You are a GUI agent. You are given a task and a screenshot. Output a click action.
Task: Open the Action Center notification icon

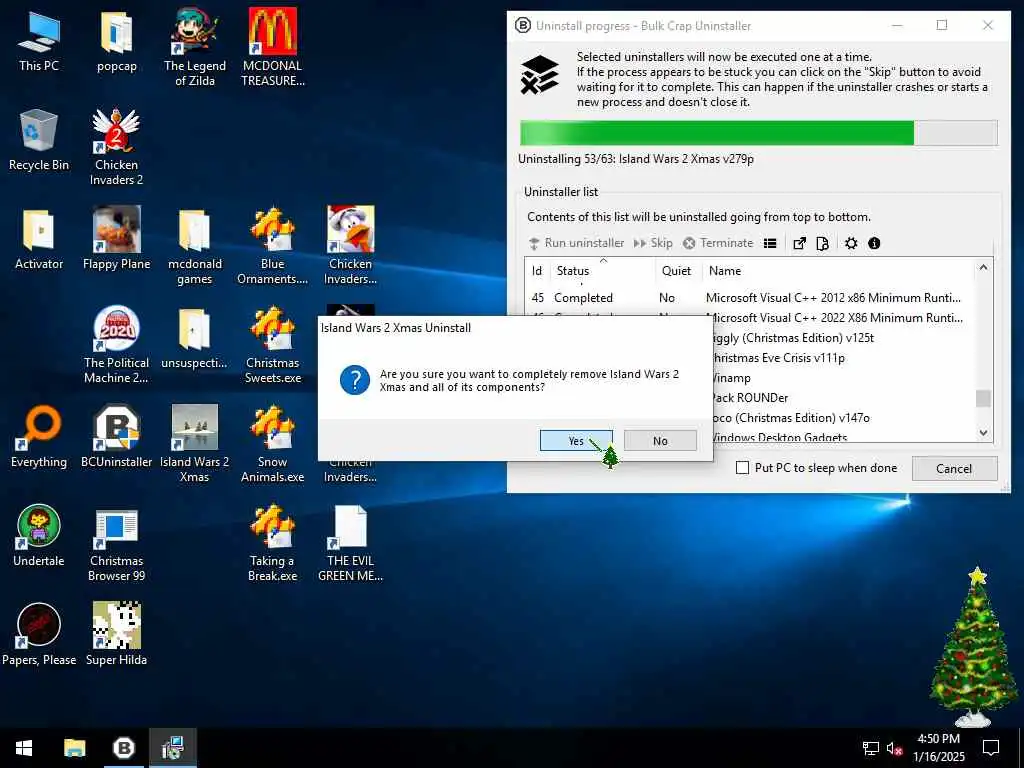991,748
